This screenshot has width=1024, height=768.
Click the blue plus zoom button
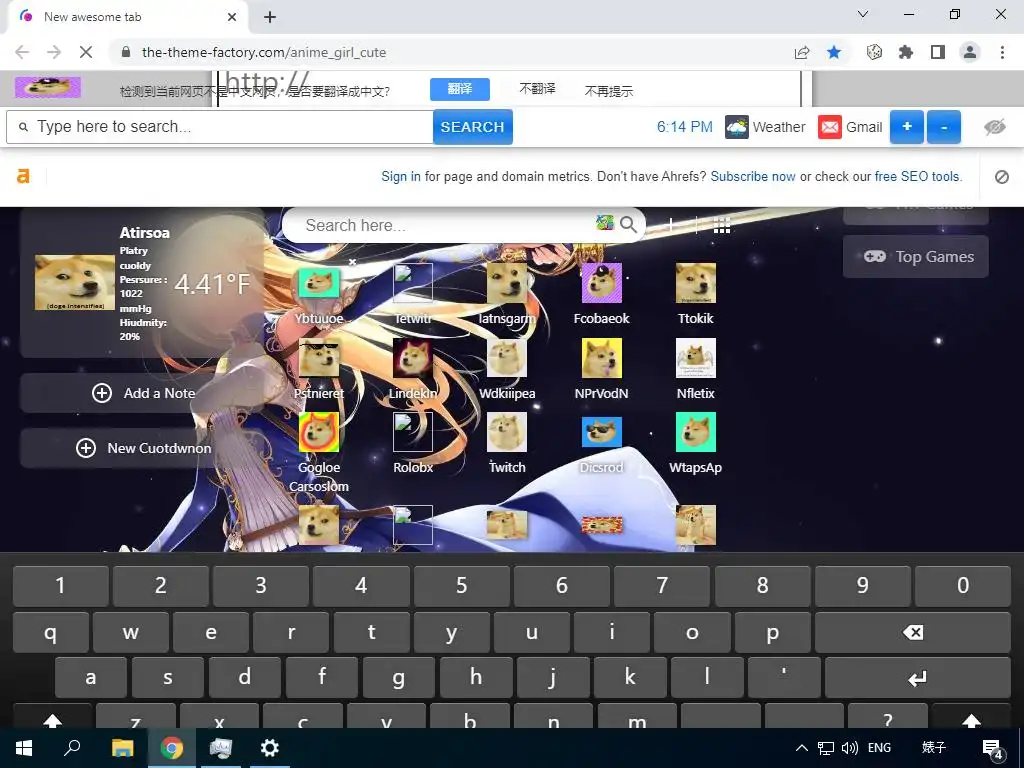(906, 127)
